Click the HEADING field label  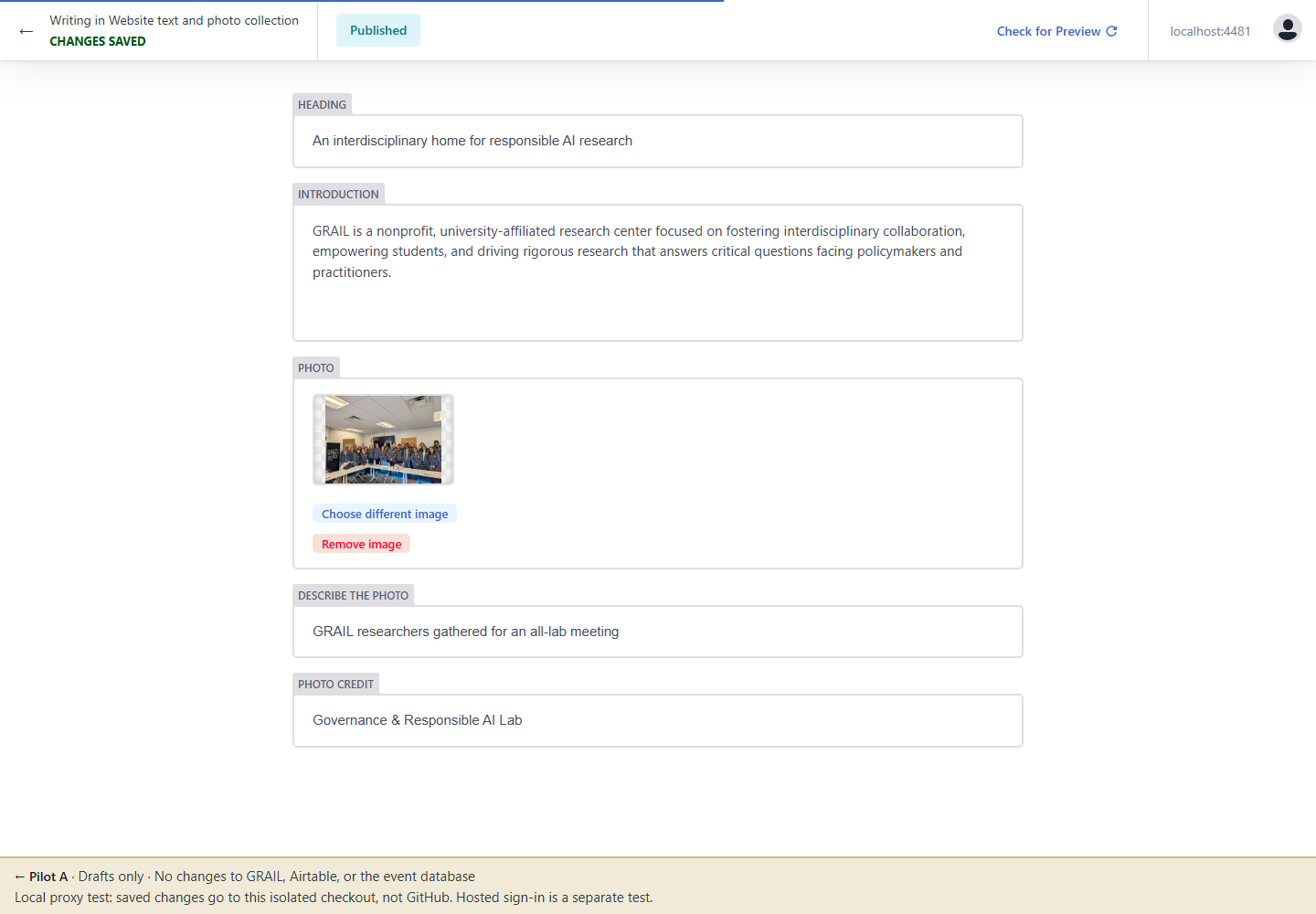322,104
